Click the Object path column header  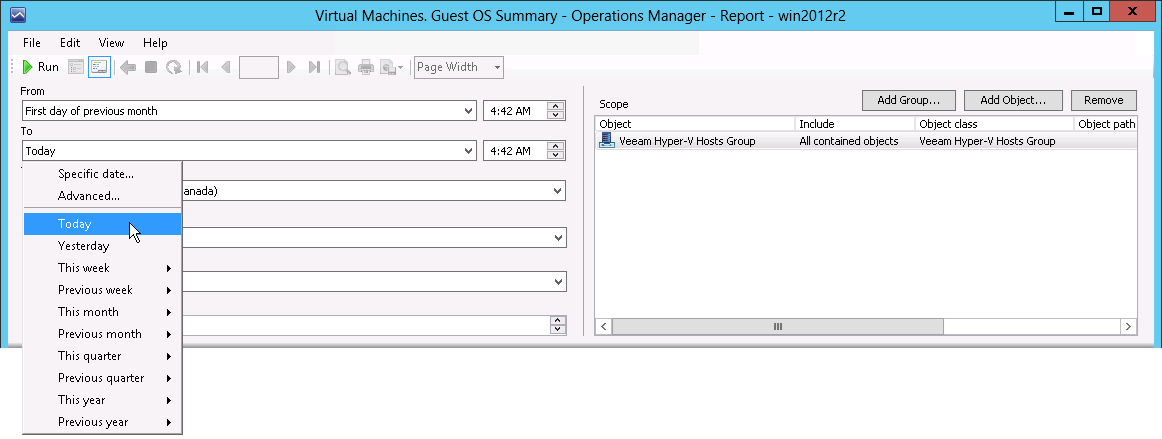click(x=1106, y=124)
